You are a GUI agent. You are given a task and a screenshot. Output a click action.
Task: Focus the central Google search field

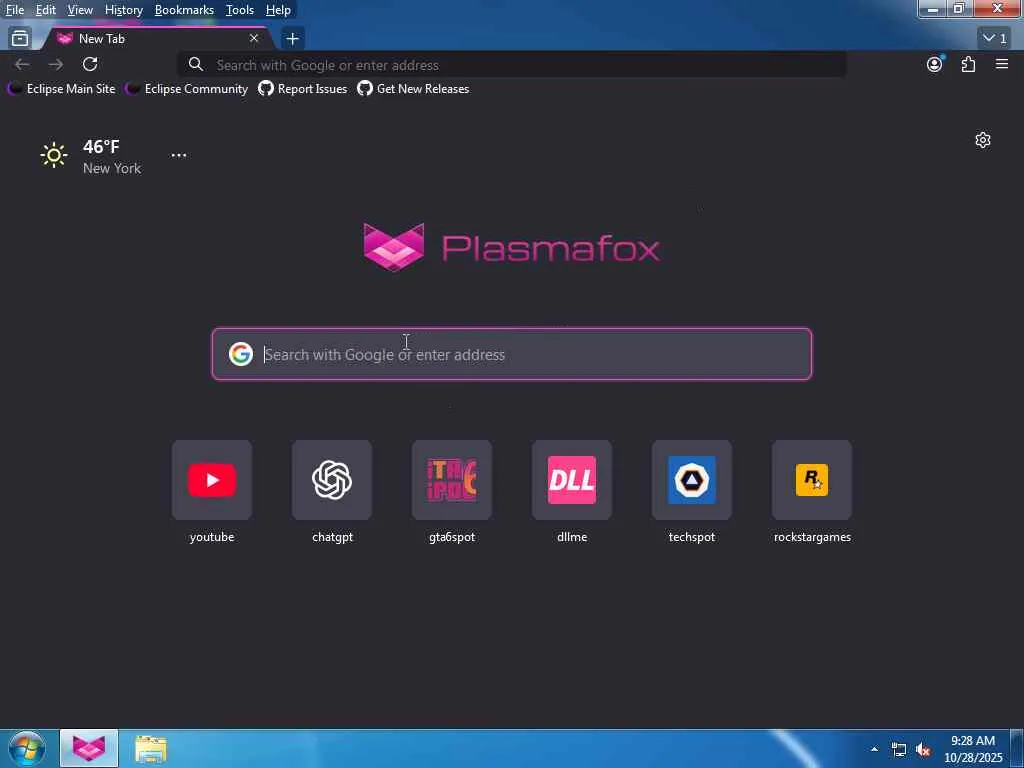click(512, 354)
